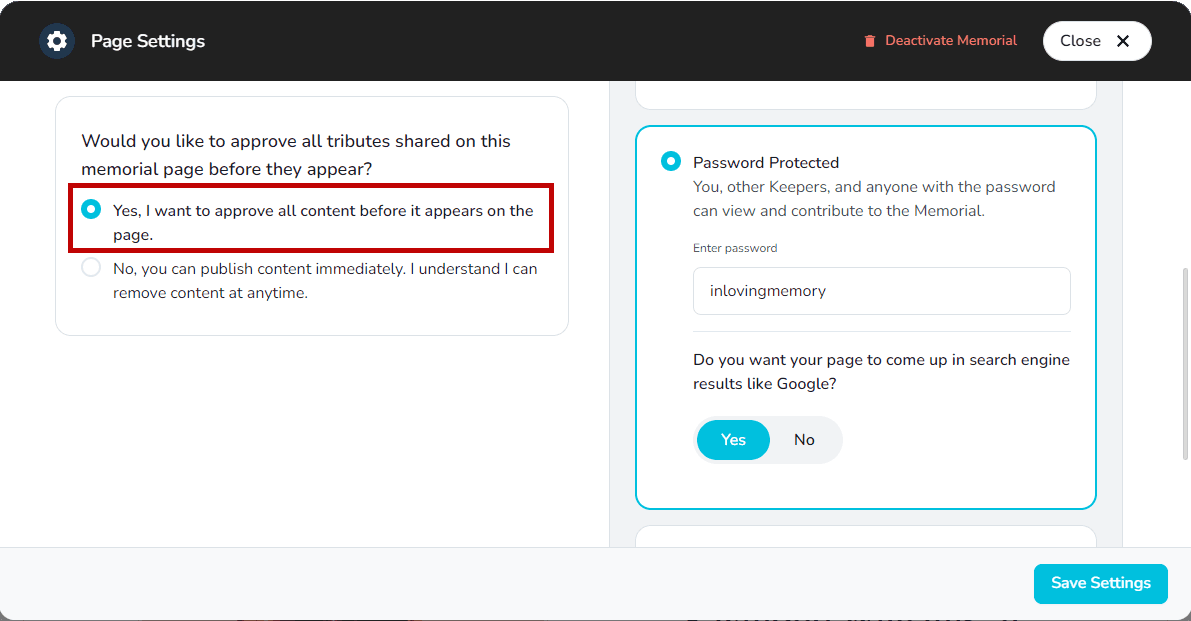Switch search engine visibility to 'No'
This screenshot has width=1191, height=621.
click(804, 440)
